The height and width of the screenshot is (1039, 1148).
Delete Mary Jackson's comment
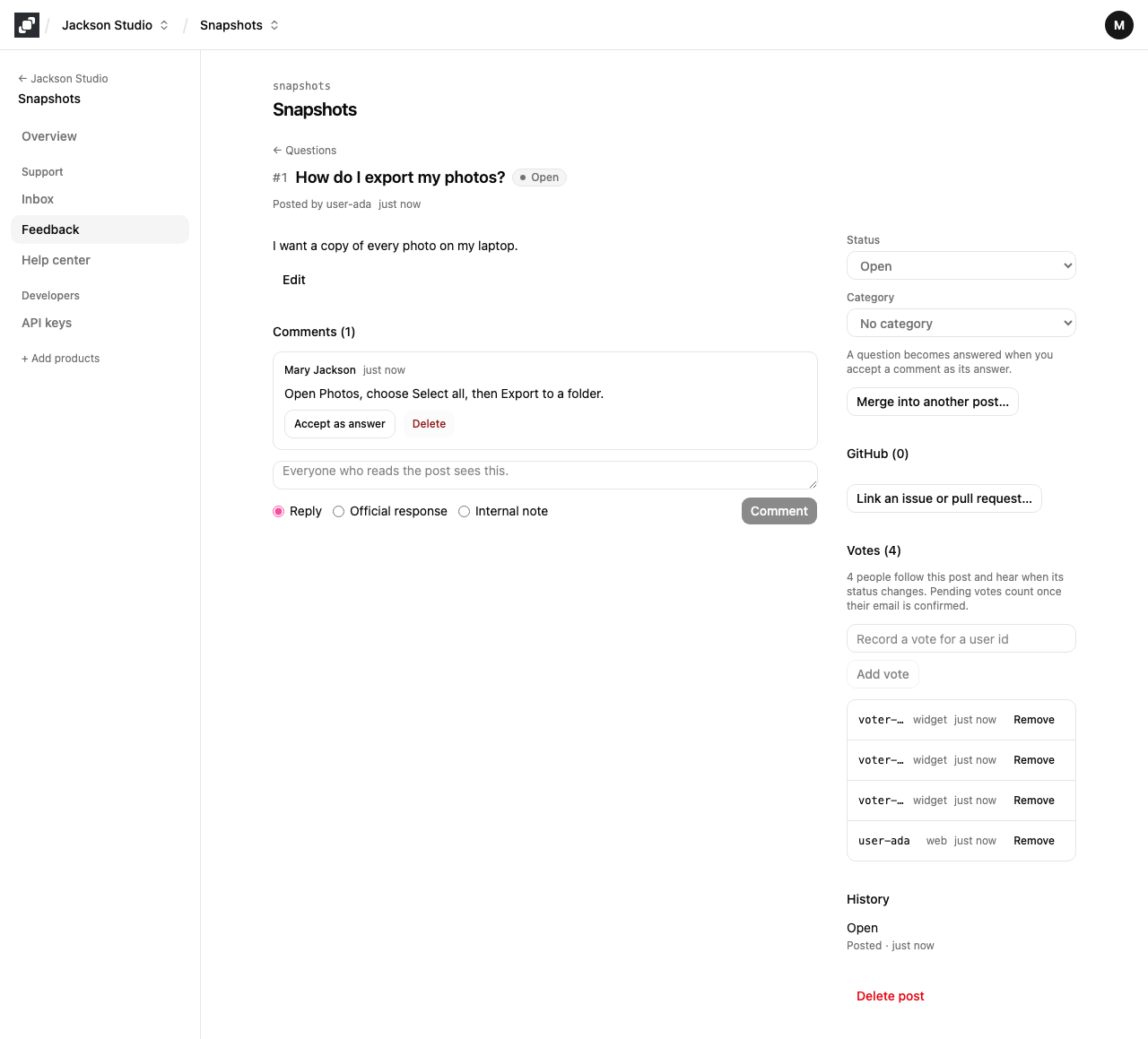(x=429, y=424)
